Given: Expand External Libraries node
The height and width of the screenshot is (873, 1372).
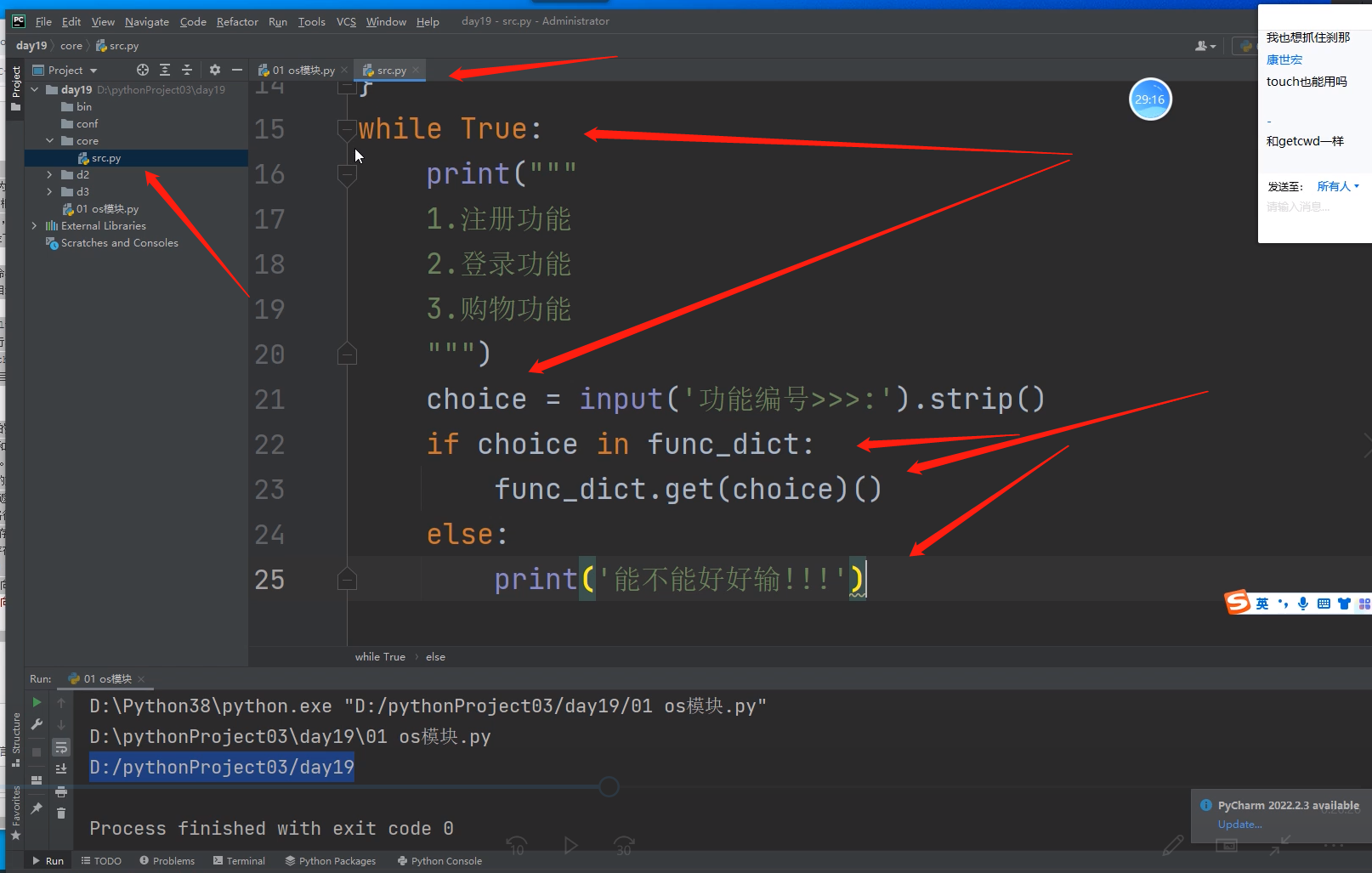Looking at the screenshot, I should (x=35, y=225).
